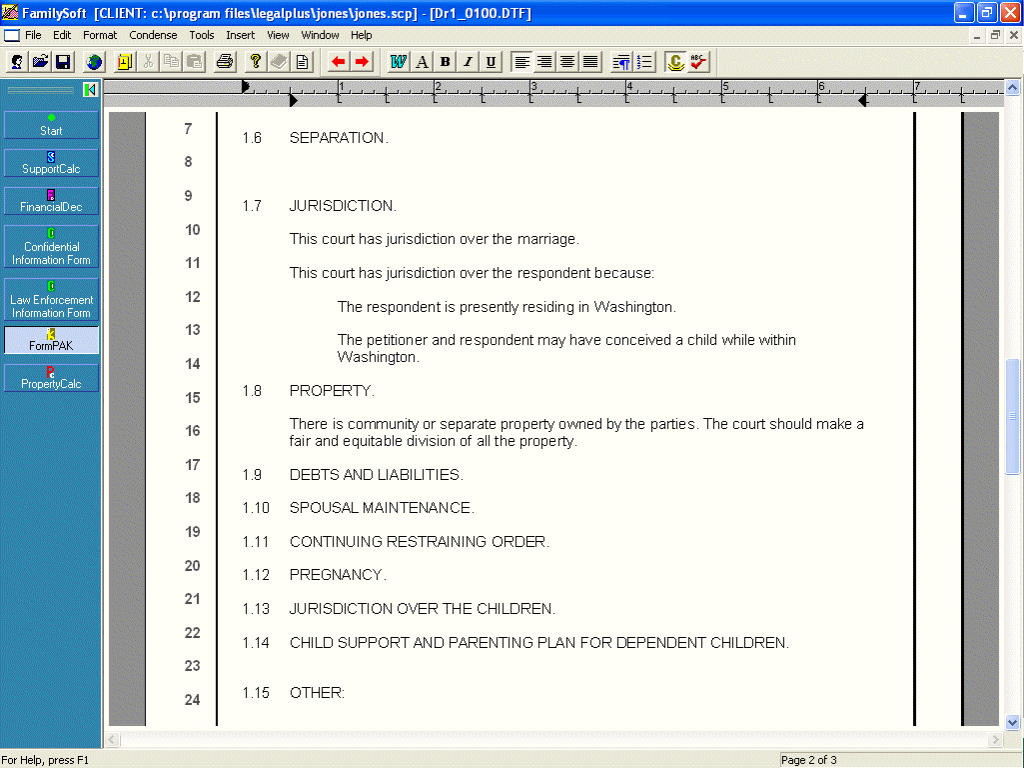This screenshot has width=1024, height=768.
Task: Toggle underline formatting
Action: 491,61
